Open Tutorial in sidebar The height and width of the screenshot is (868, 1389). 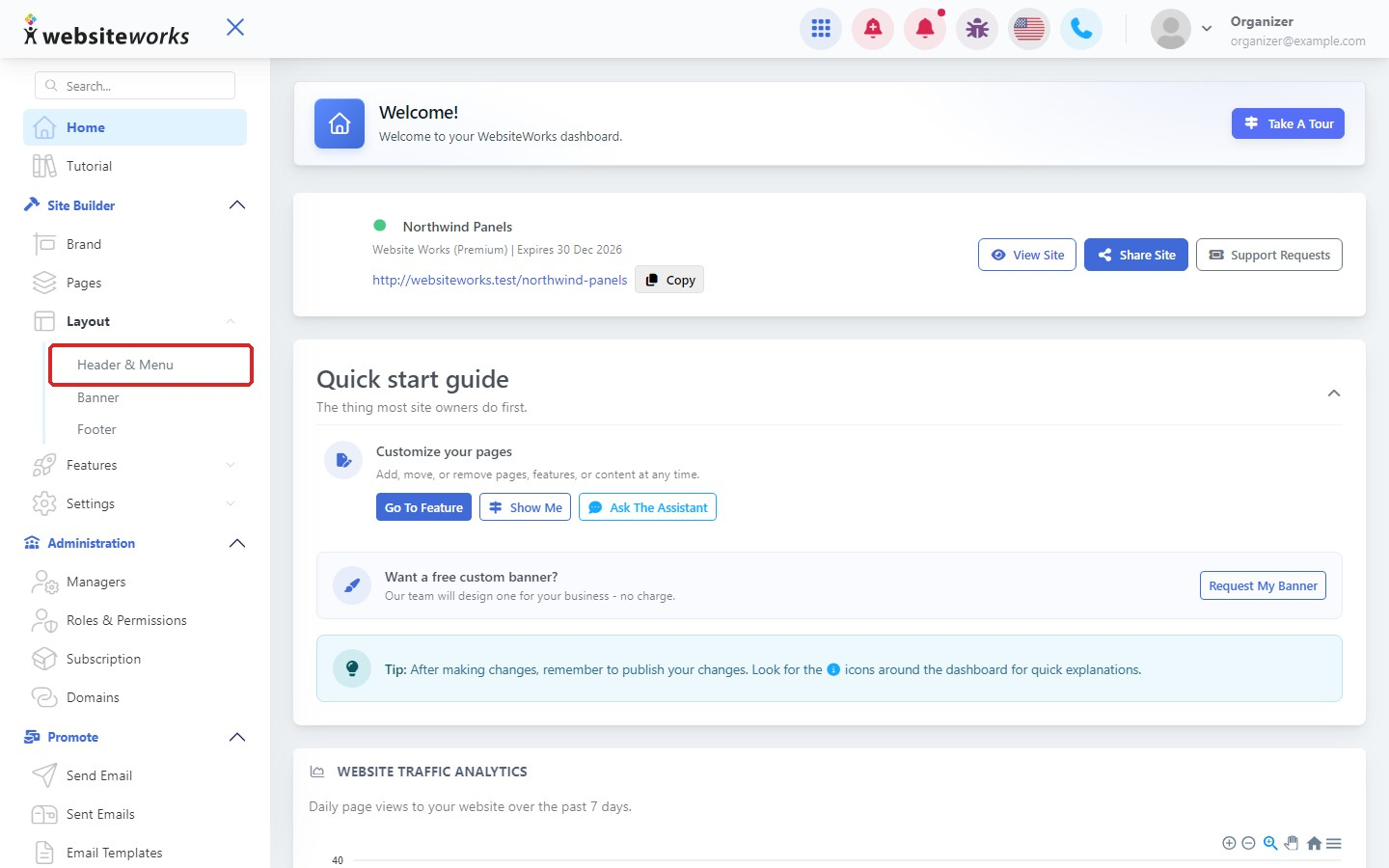tap(135, 166)
